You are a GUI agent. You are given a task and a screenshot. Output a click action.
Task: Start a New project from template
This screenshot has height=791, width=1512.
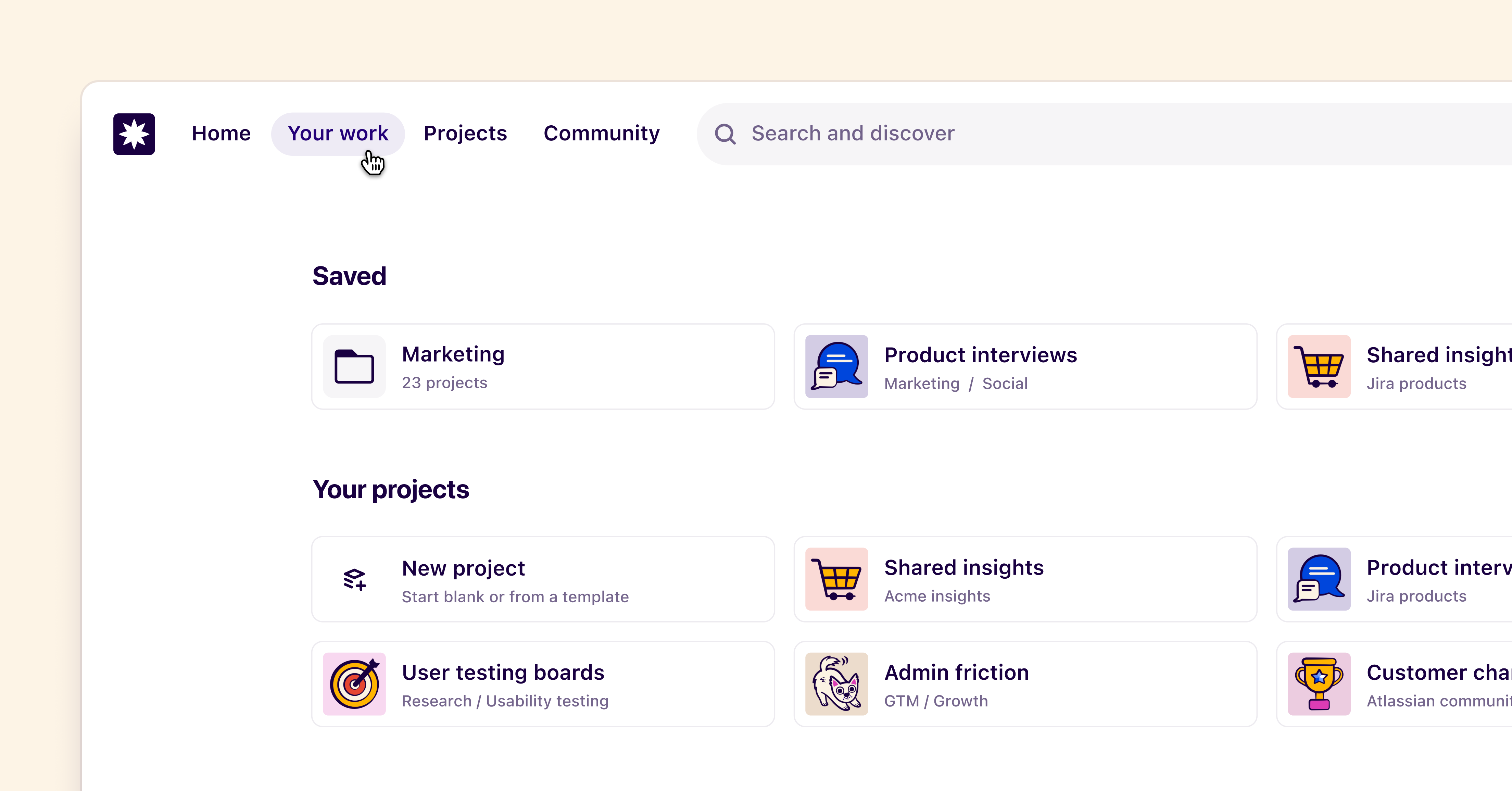(542, 579)
